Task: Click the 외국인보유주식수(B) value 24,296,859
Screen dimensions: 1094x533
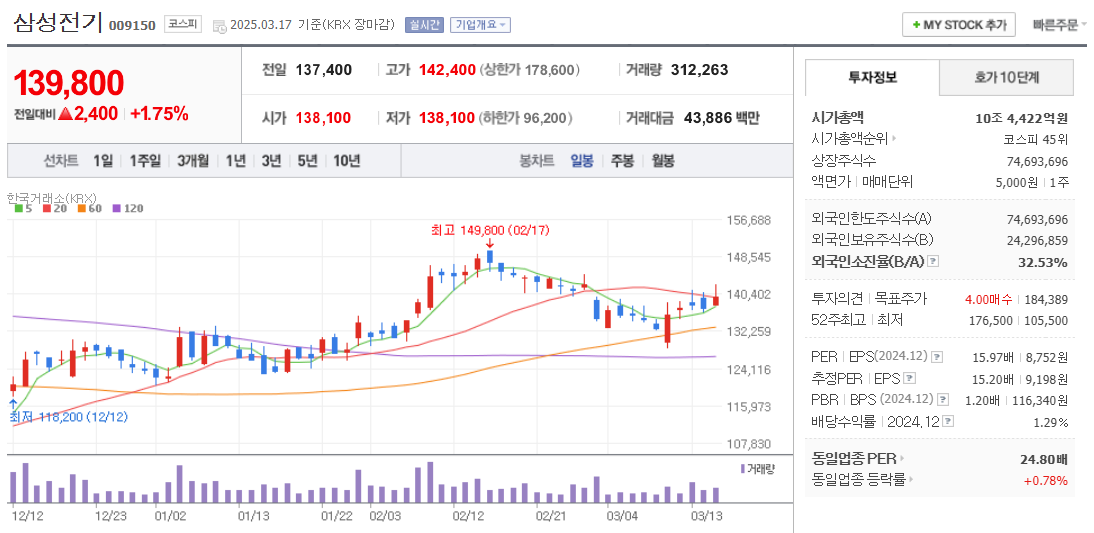Action: tap(1037, 239)
